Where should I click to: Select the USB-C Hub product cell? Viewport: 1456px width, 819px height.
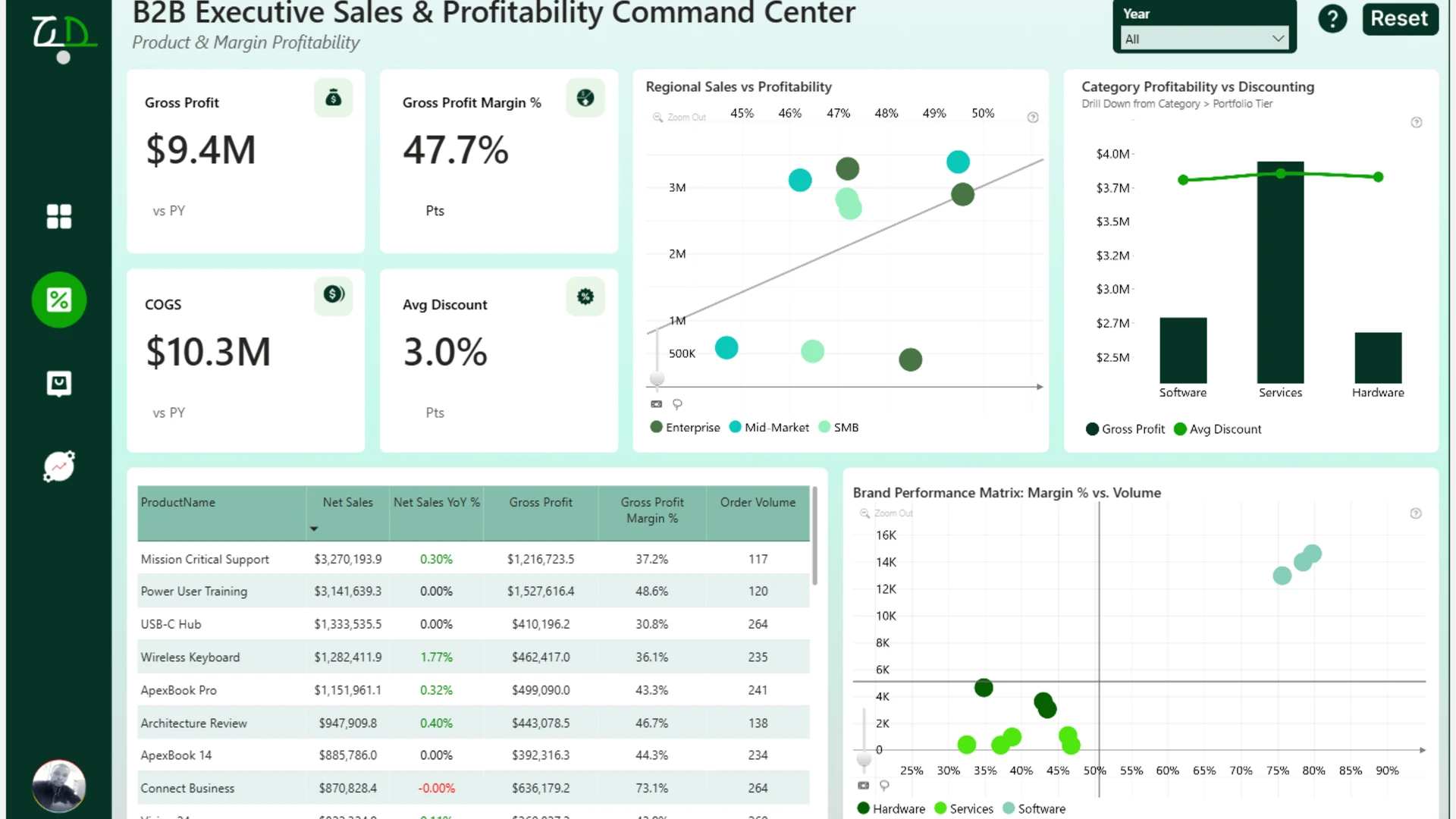[171, 625]
